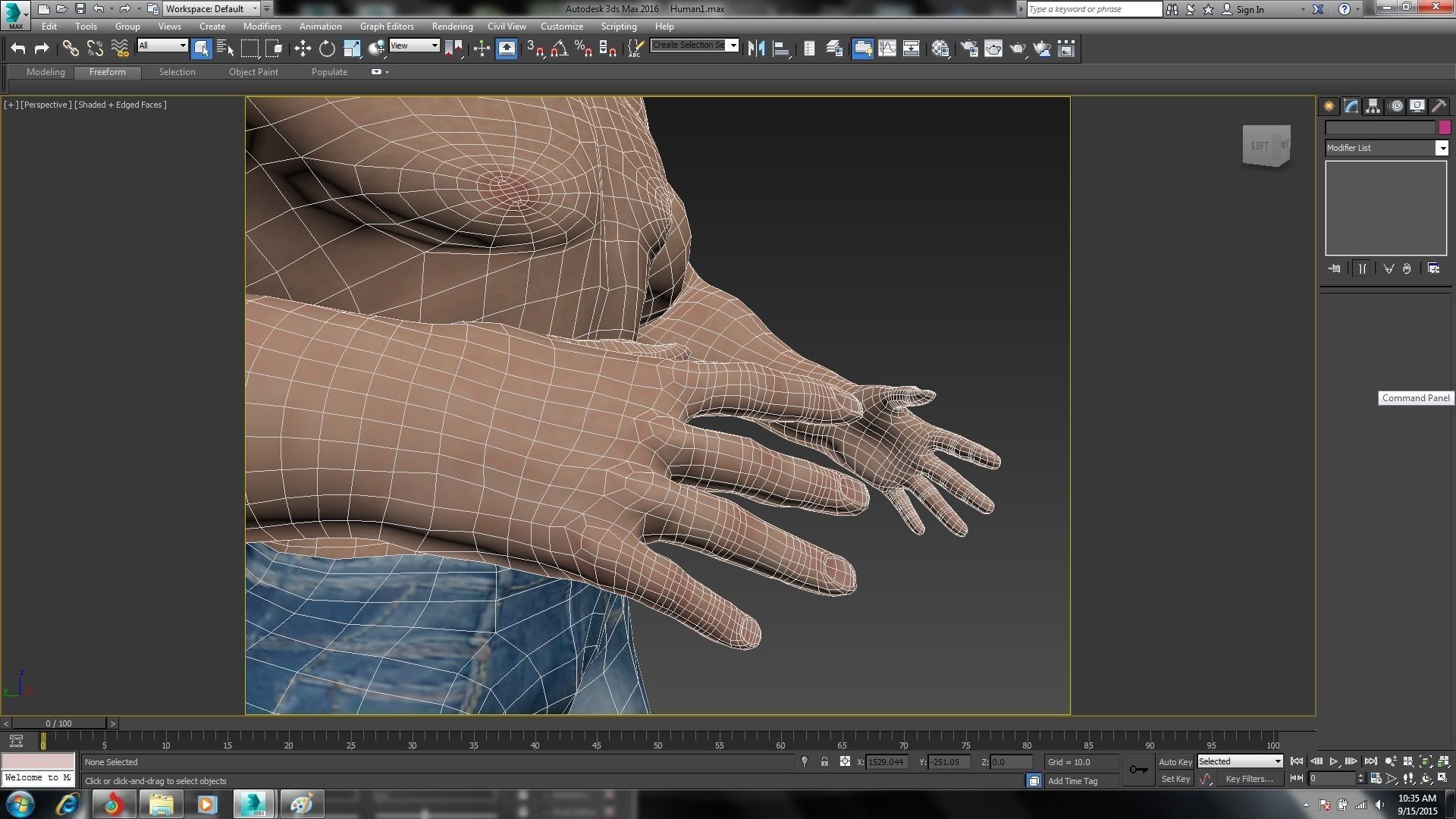Open Schematic View icon
The height and width of the screenshot is (819, 1456).
click(x=911, y=49)
